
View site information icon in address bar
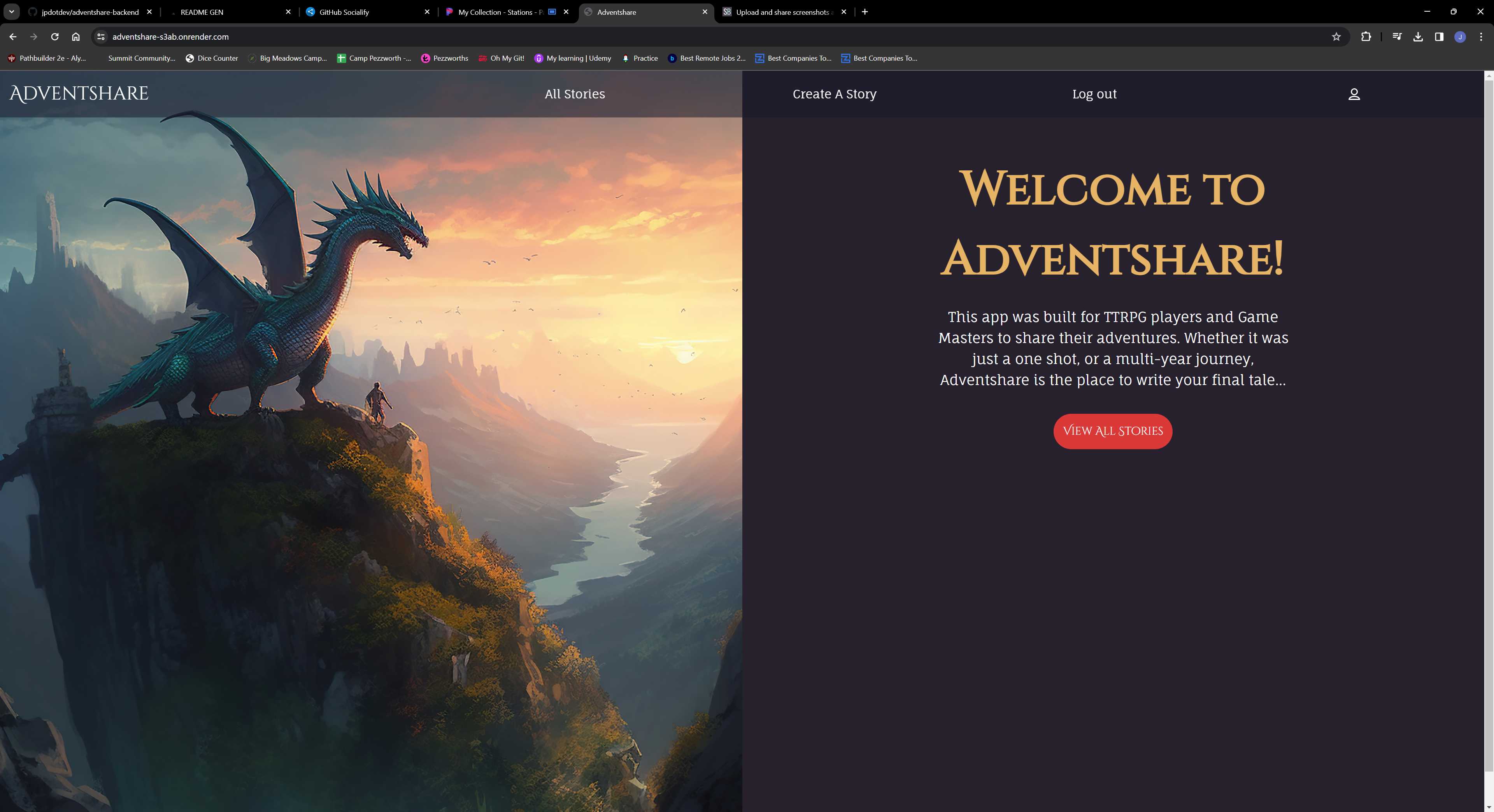tap(100, 37)
